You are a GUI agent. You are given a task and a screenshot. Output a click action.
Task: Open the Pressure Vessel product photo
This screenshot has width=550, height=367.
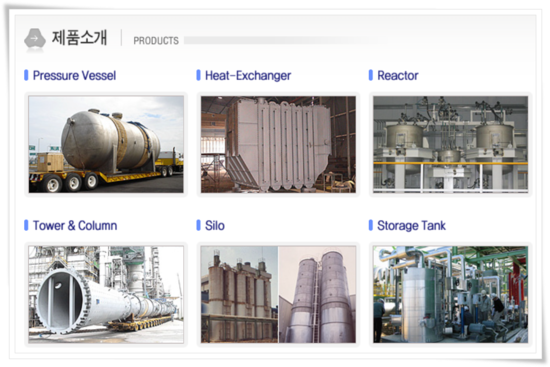(106, 144)
